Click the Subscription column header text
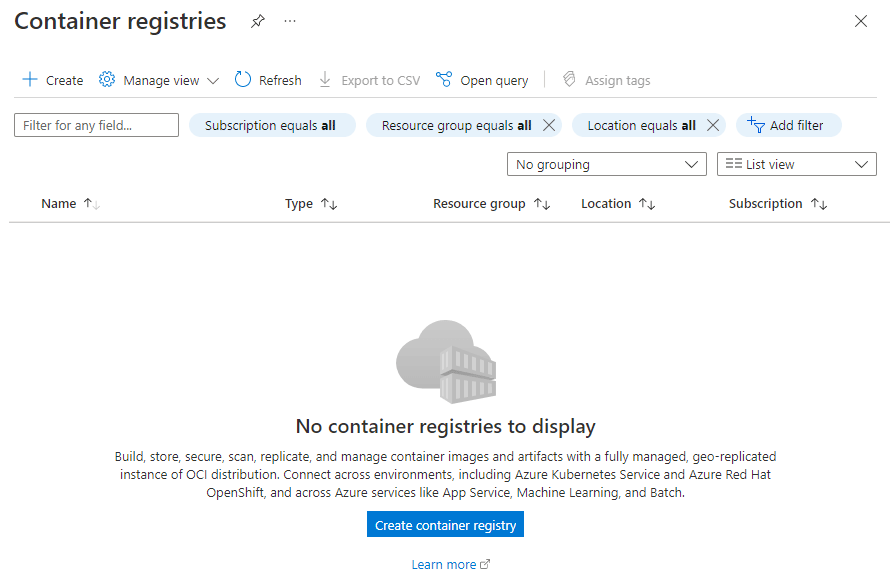890x585 pixels. [765, 204]
